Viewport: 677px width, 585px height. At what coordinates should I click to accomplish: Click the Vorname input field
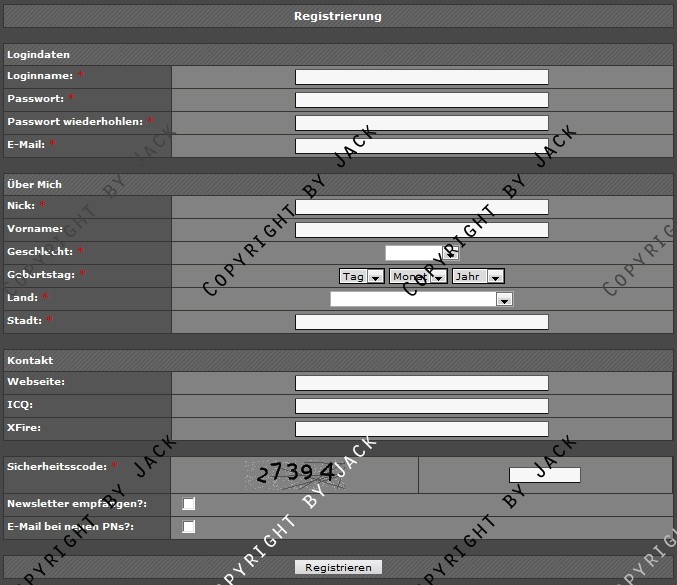tap(421, 230)
